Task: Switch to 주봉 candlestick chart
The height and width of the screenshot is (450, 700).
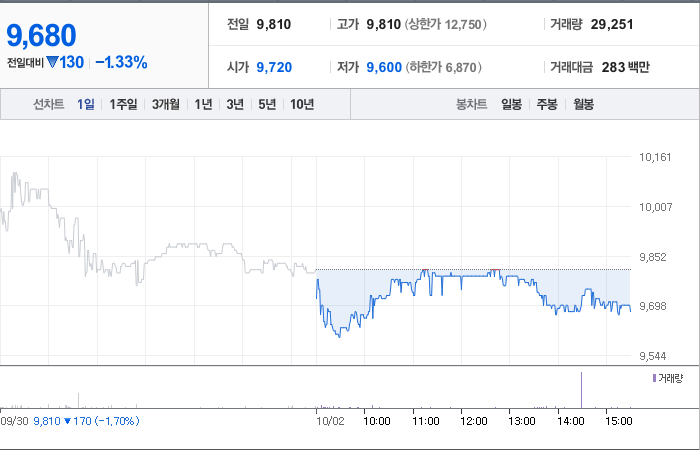Action: (x=547, y=104)
